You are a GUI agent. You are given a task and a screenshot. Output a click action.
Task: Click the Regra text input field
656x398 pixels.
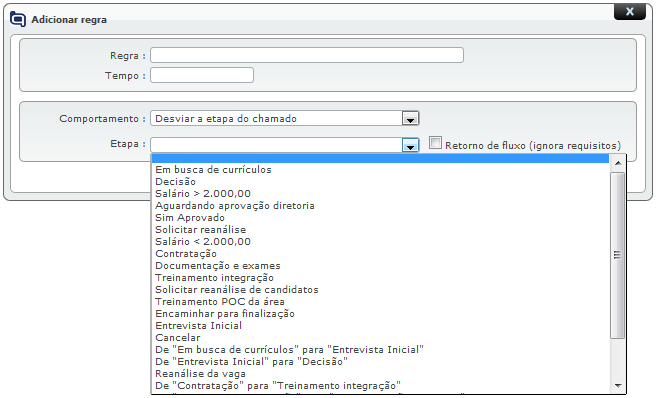307,55
